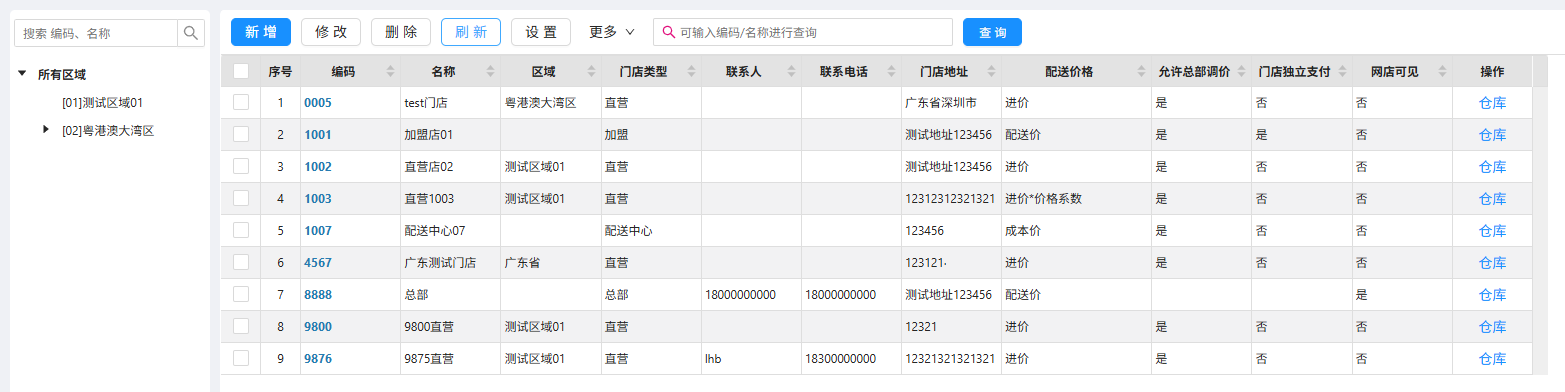Viewport: 1565px width, 392px height.
Task: Open the 更多 dropdown menu
Action: [x=611, y=32]
